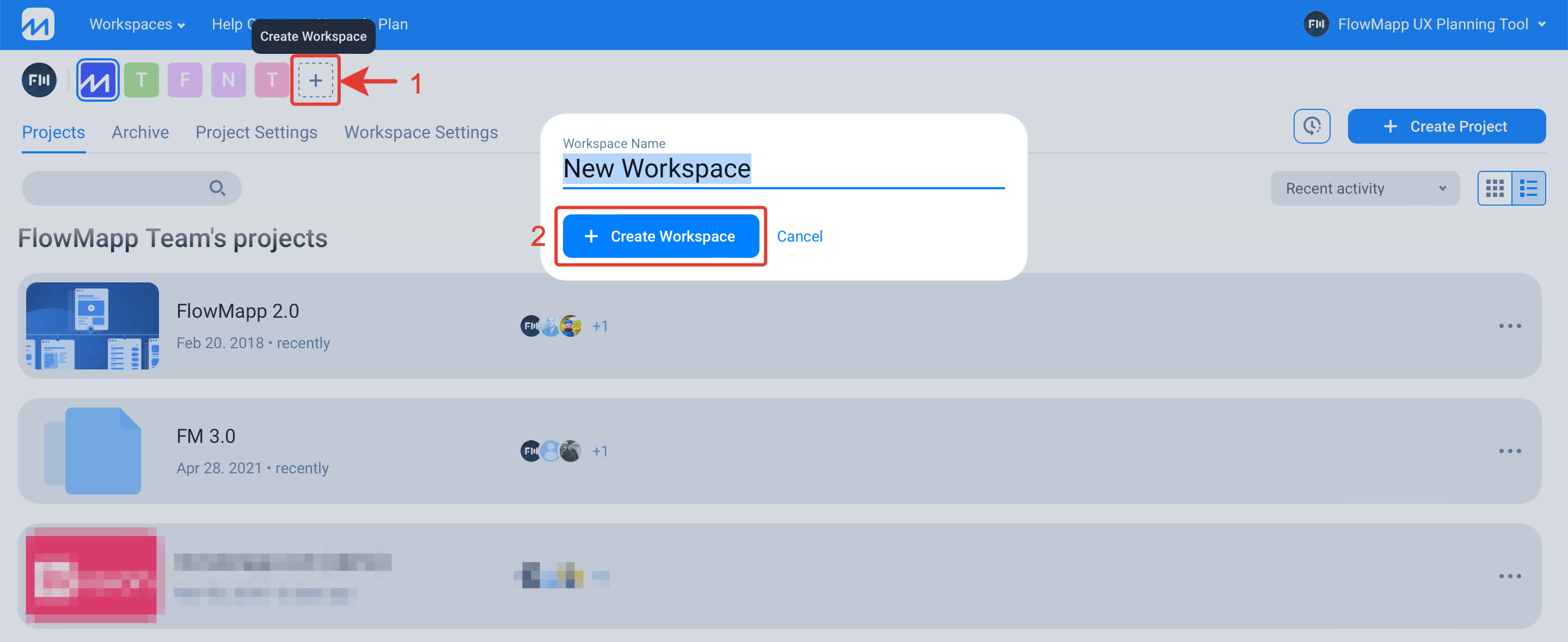Open the activity history clock icon
Image resolution: width=1568 pixels, height=642 pixels.
pyautogui.click(x=1312, y=126)
